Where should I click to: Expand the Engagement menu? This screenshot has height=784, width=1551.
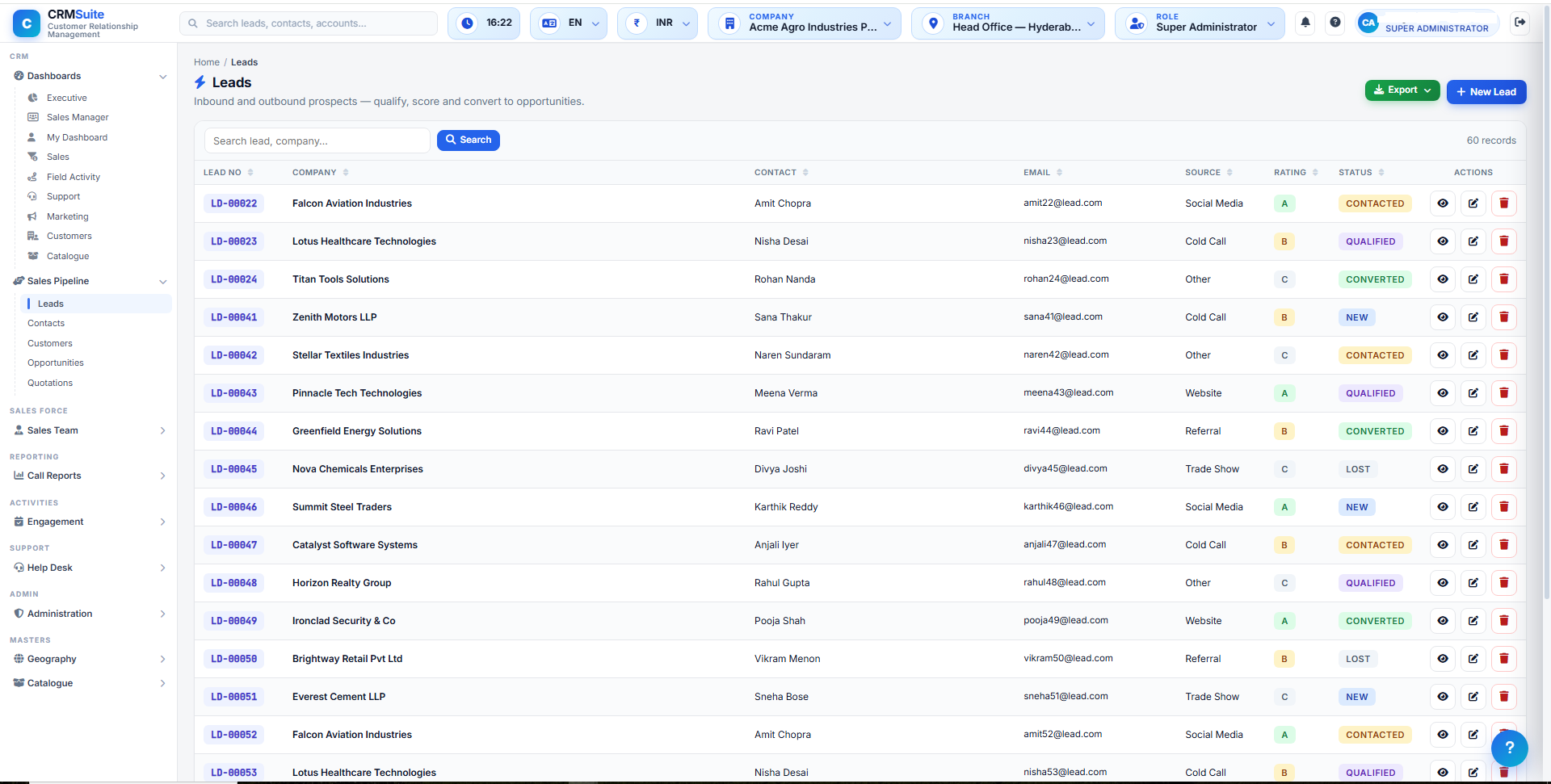coord(90,522)
